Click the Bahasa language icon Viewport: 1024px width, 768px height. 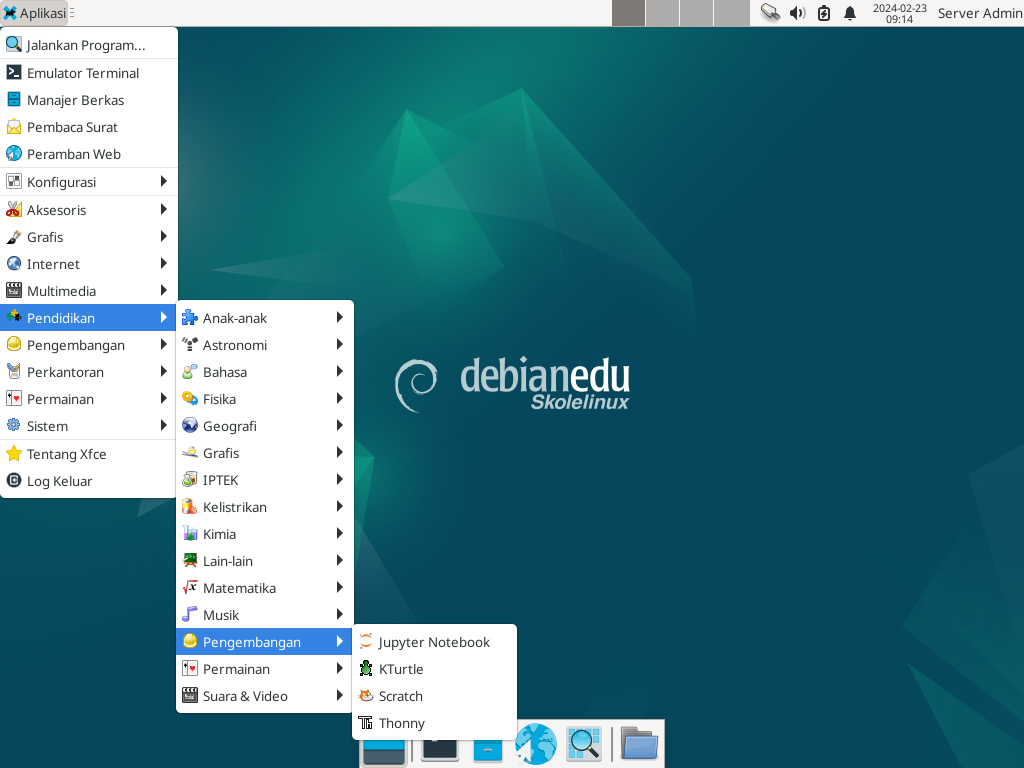(190, 372)
